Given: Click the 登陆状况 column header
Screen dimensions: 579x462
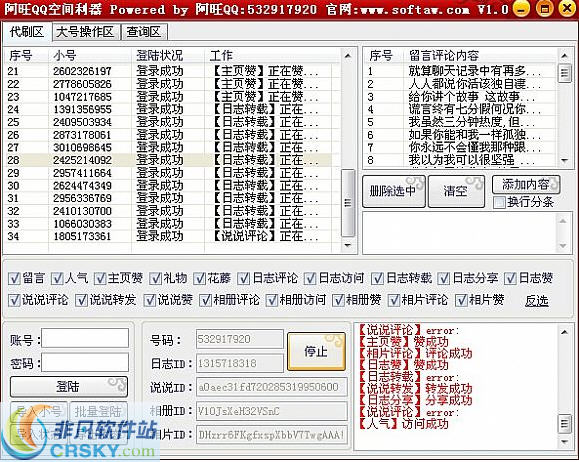Looking at the screenshot, I should pos(168,56).
